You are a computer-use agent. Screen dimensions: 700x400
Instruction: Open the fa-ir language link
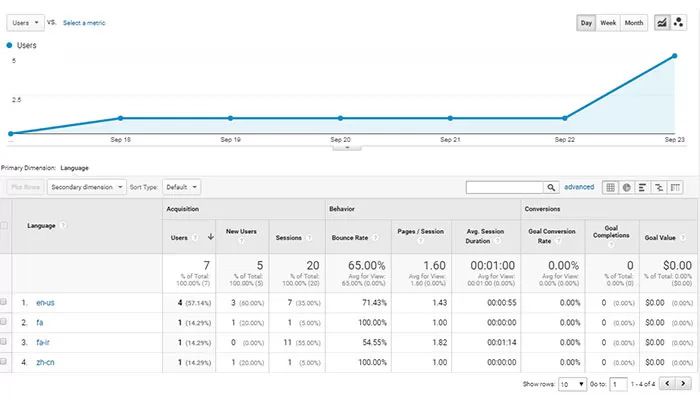coord(43,342)
